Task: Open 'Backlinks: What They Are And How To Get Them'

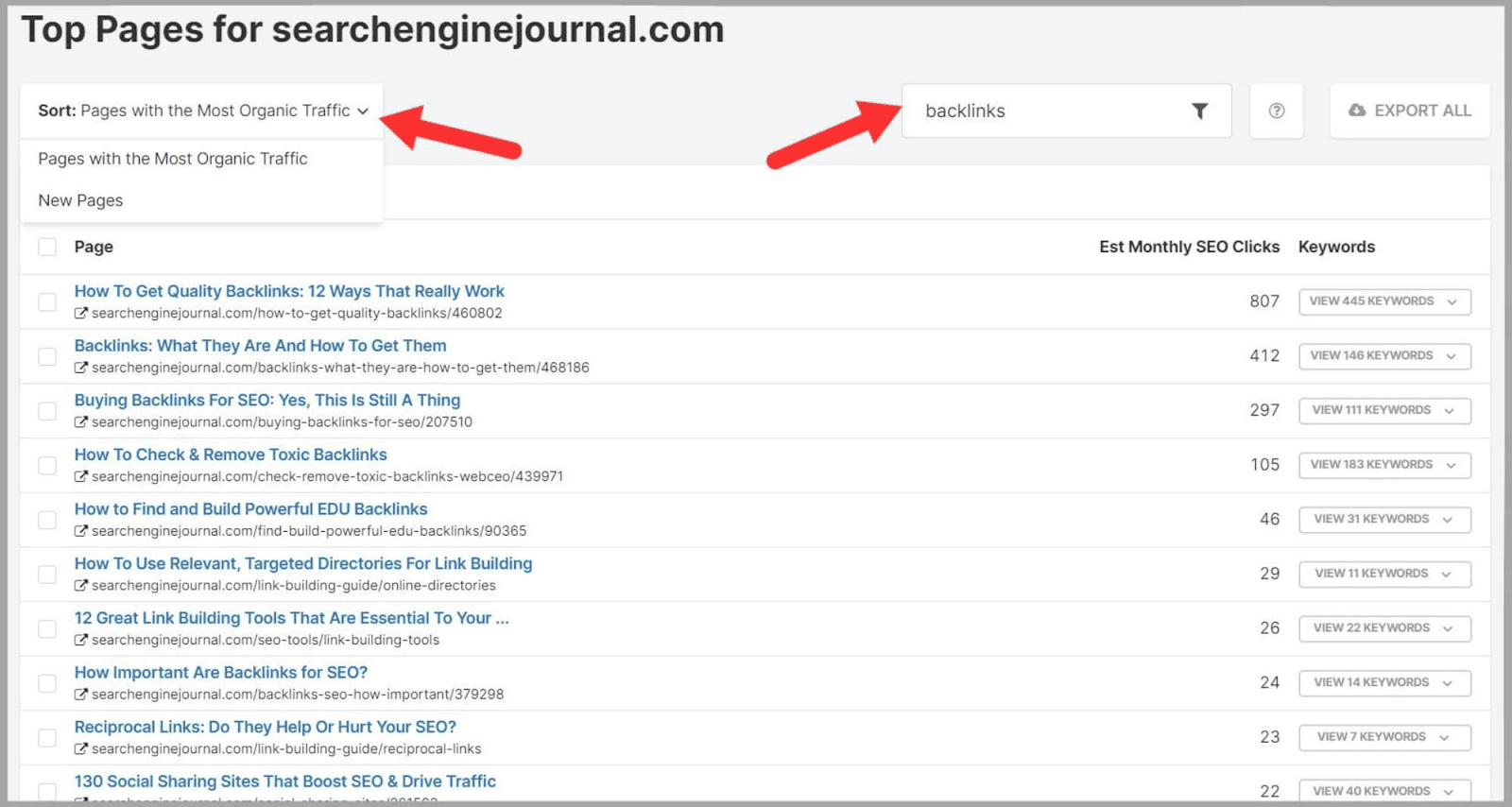Action: tap(260, 346)
